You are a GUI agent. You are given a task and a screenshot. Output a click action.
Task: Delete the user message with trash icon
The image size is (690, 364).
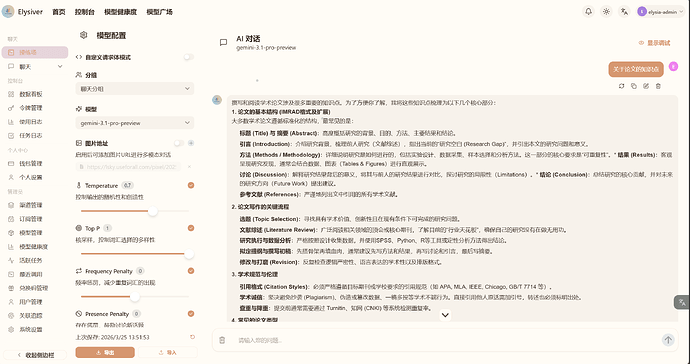[x=658, y=86]
